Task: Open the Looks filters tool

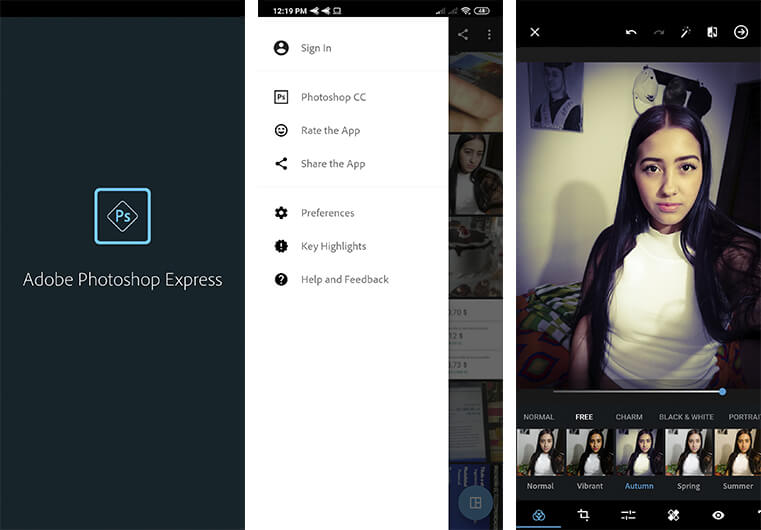Action: [x=539, y=515]
